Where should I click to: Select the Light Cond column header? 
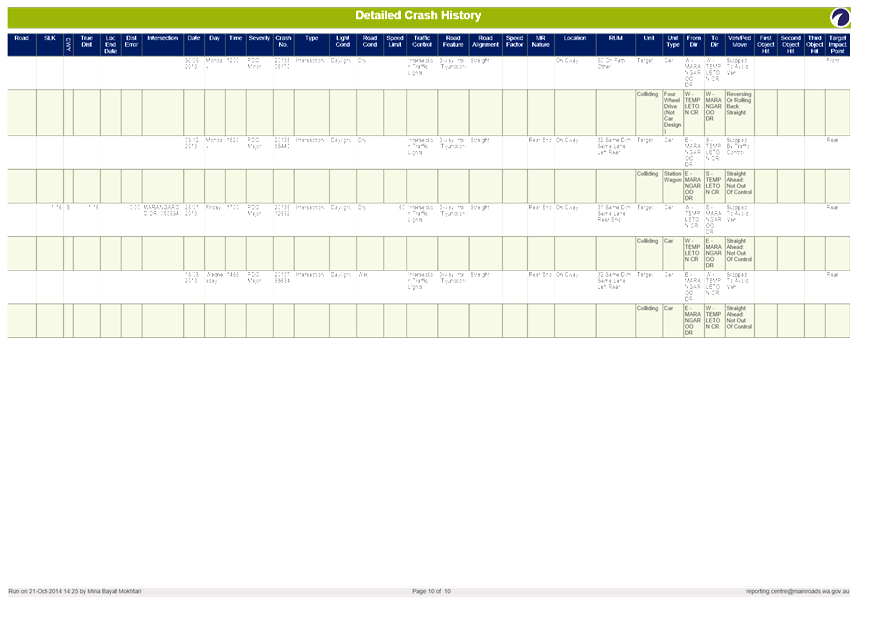point(343,45)
